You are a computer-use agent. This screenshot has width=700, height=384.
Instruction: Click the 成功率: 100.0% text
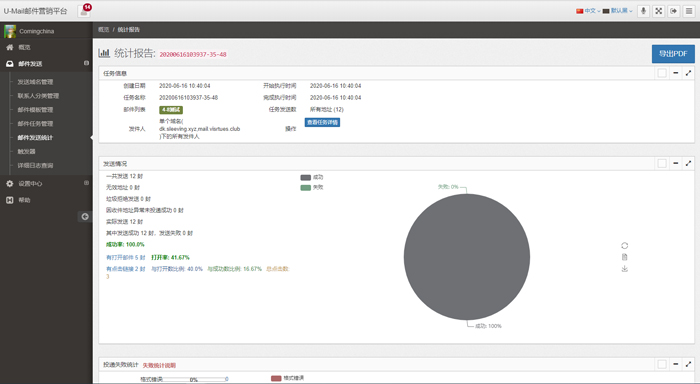125,245
